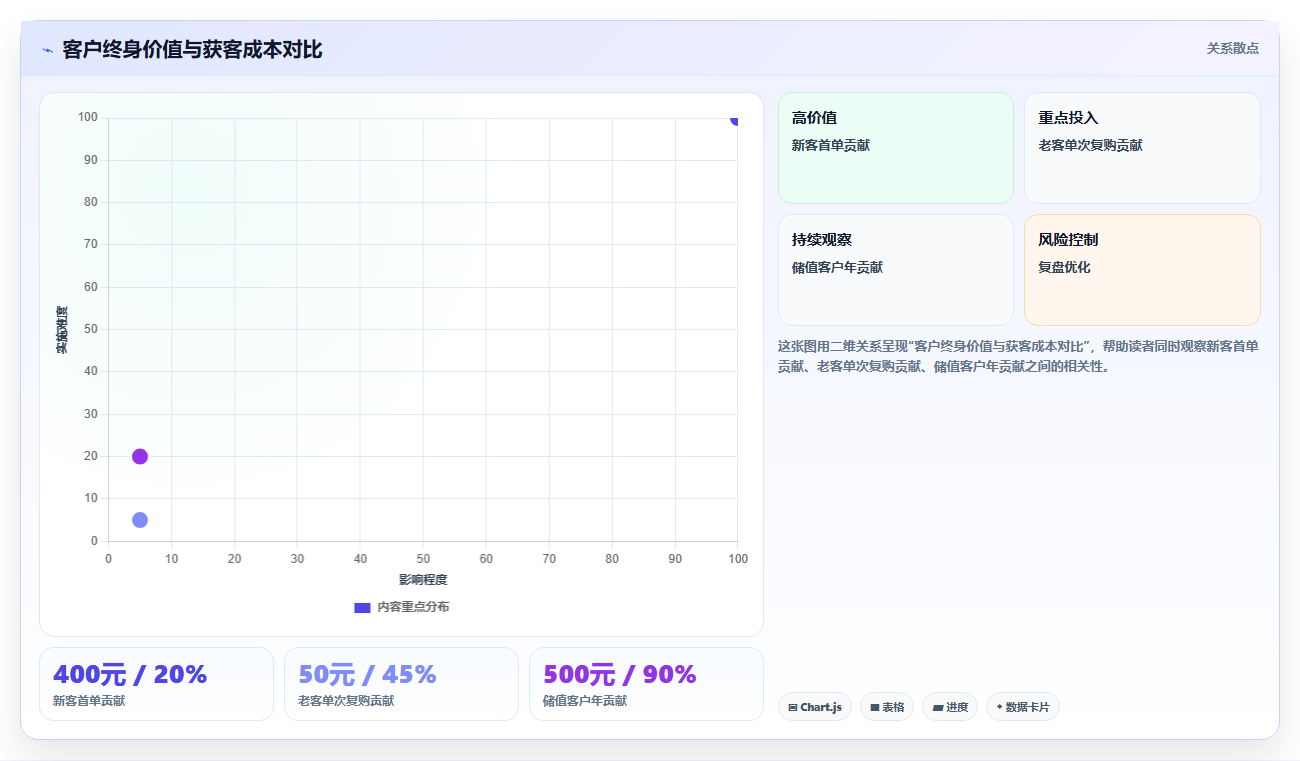Screen dimensions: 1300x761
Task: Click the icon in the 表格 chip
Action: click(874, 707)
